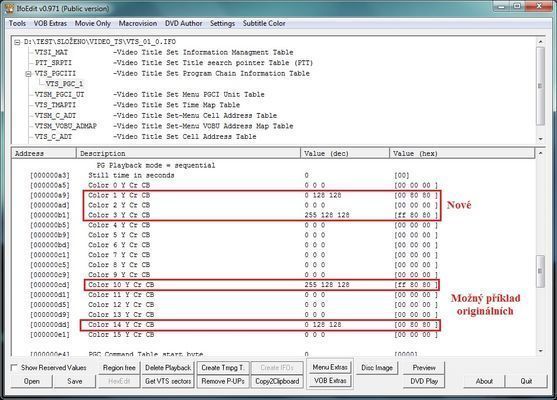Viewport: 557px width, 400px height.
Task: Select the VTS_TMAPTI tree entry
Action: coord(55,105)
